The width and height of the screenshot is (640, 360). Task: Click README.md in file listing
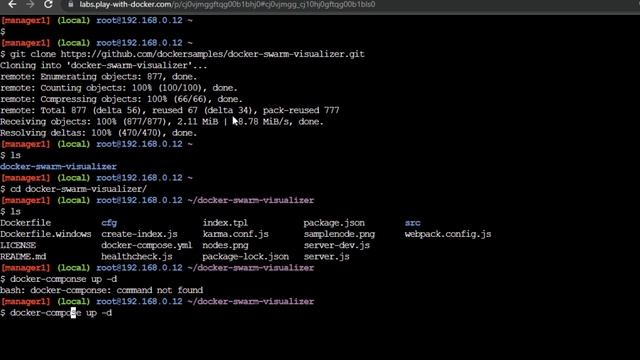click(23, 257)
